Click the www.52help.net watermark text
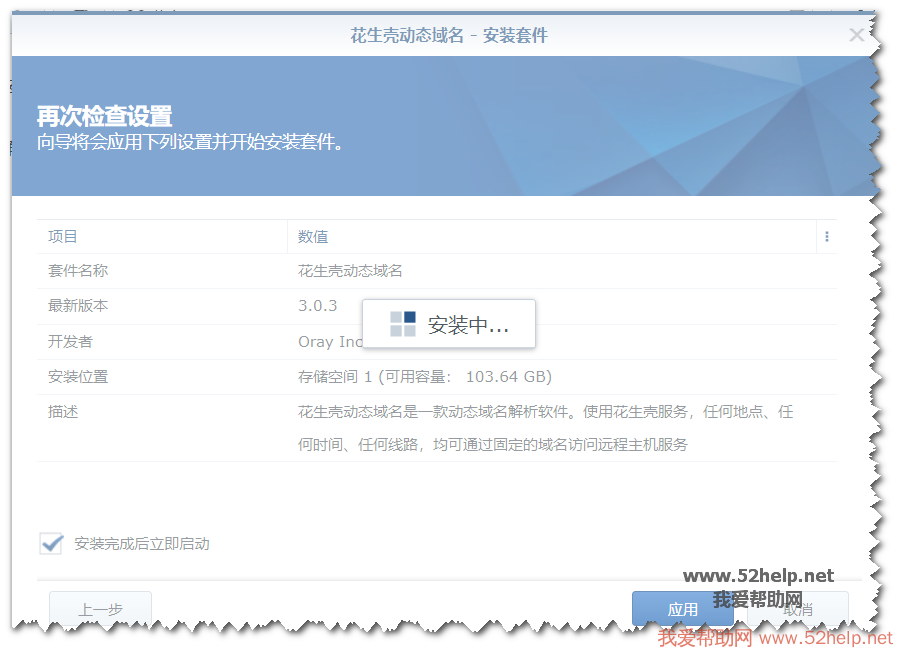The height and width of the screenshot is (649, 899). click(758, 576)
